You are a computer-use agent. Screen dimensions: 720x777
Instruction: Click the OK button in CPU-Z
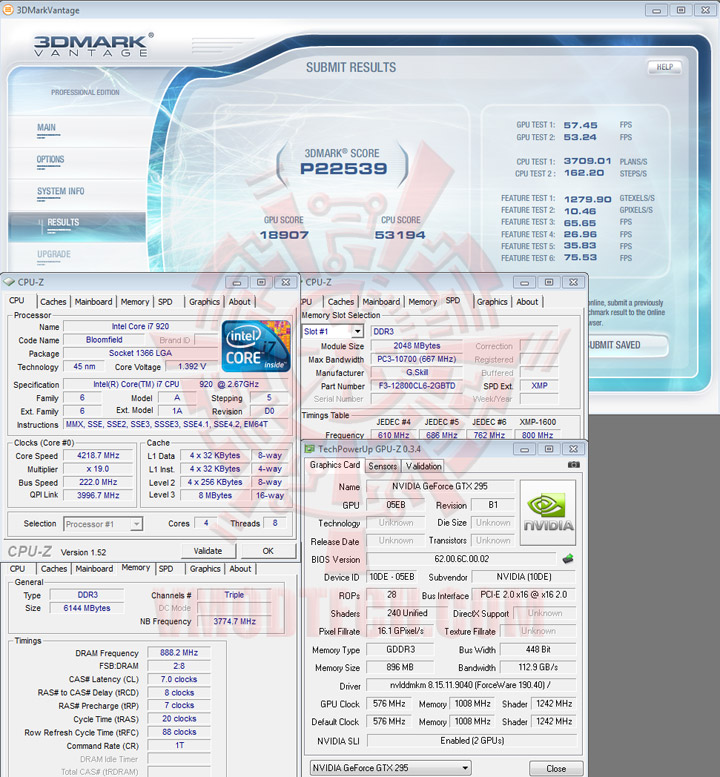268,551
